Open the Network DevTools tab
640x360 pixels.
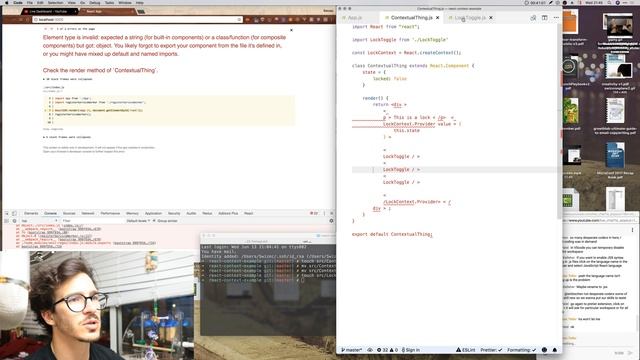coord(88,213)
